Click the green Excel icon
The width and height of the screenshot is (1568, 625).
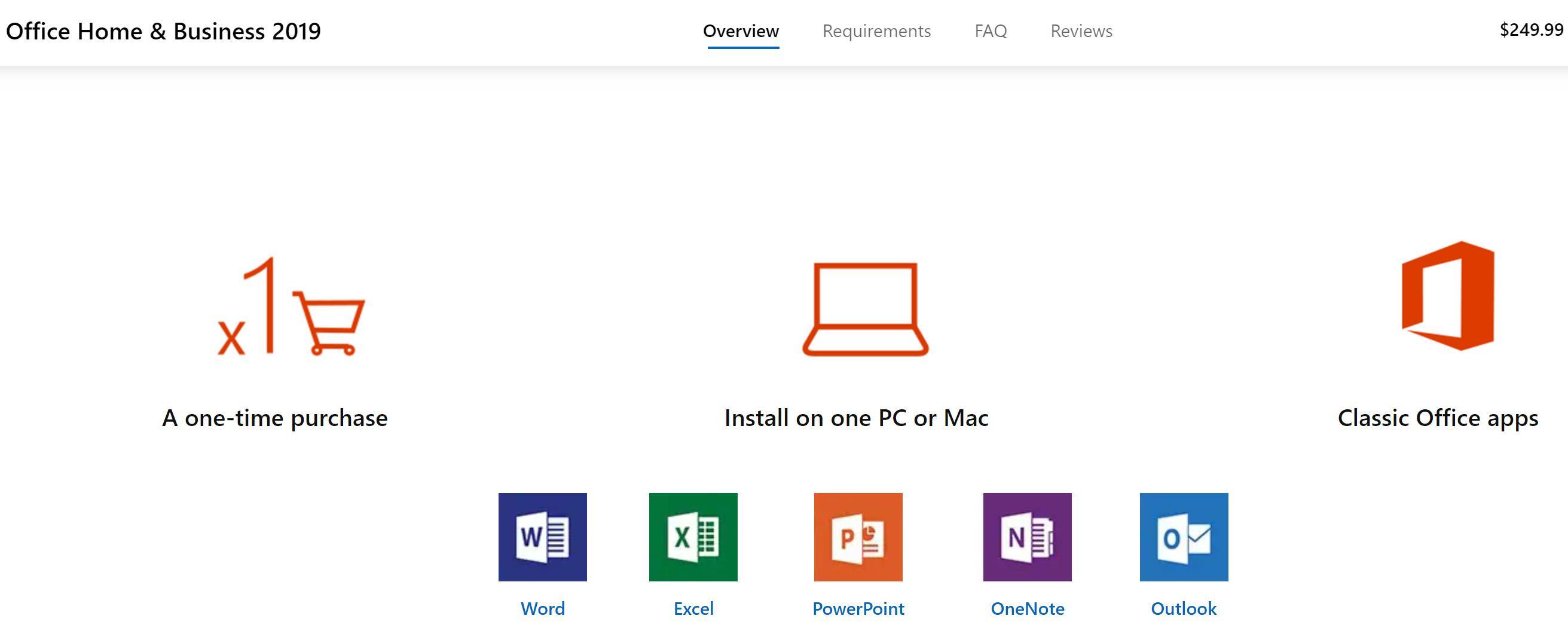(x=693, y=537)
